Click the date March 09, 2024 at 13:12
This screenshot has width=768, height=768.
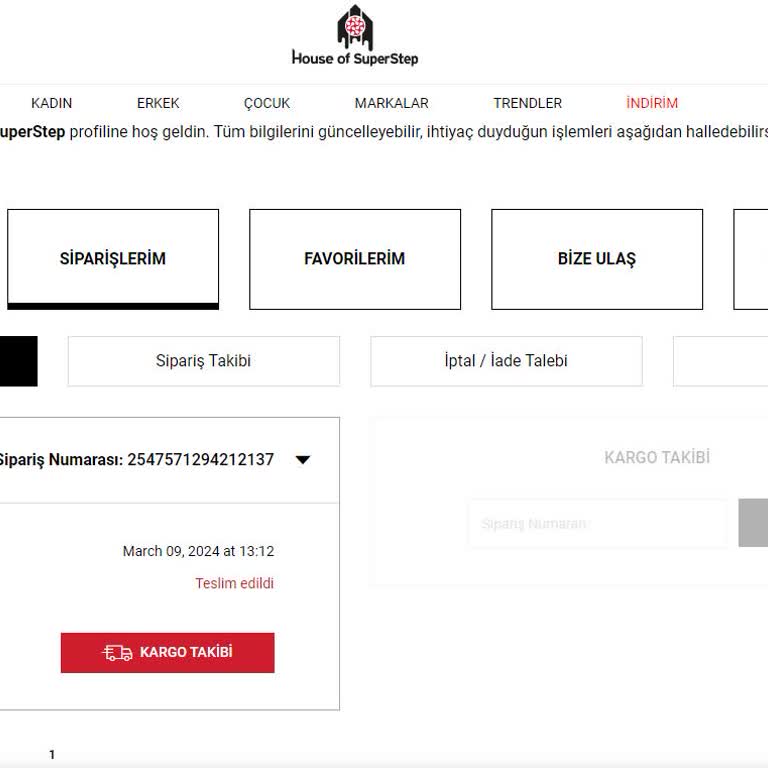[198, 551]
